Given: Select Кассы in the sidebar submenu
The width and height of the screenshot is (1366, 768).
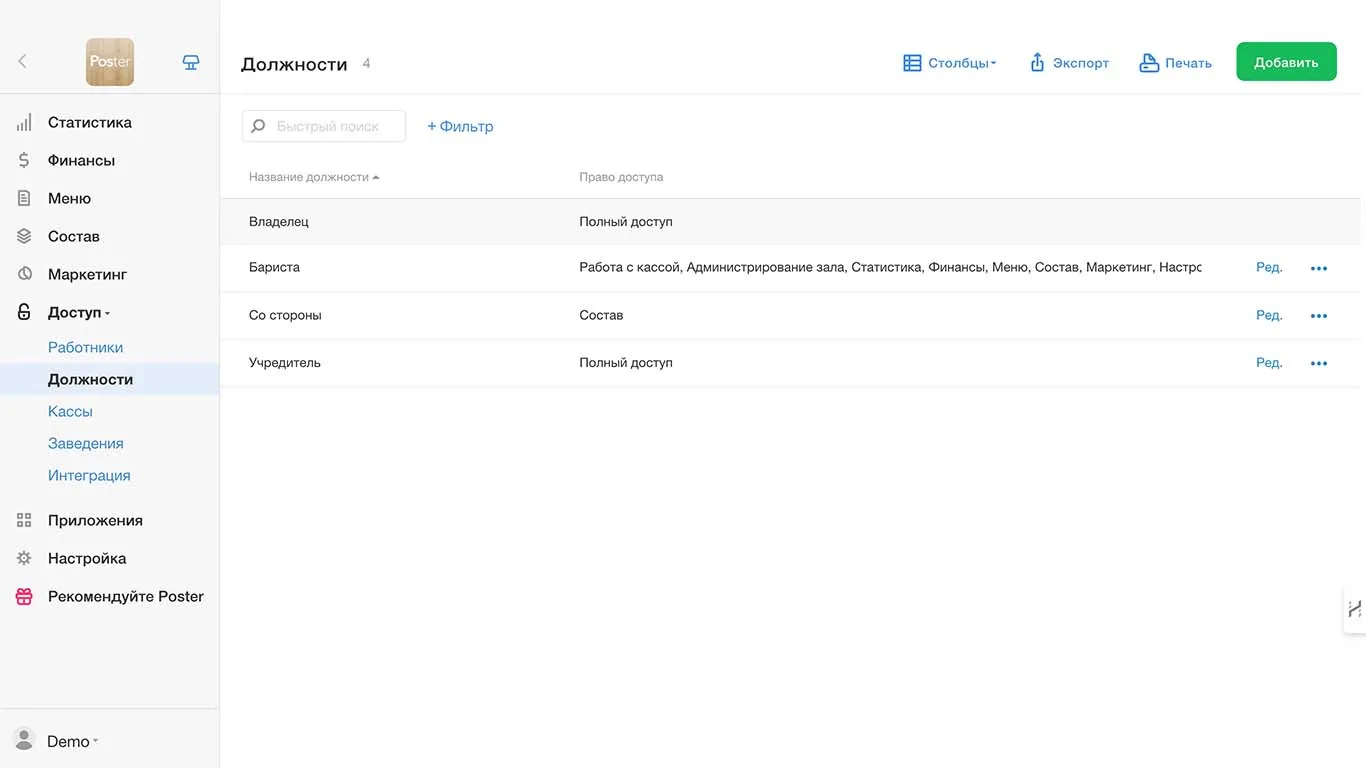Looking at the screenshot, I should (x=70, y=411).
